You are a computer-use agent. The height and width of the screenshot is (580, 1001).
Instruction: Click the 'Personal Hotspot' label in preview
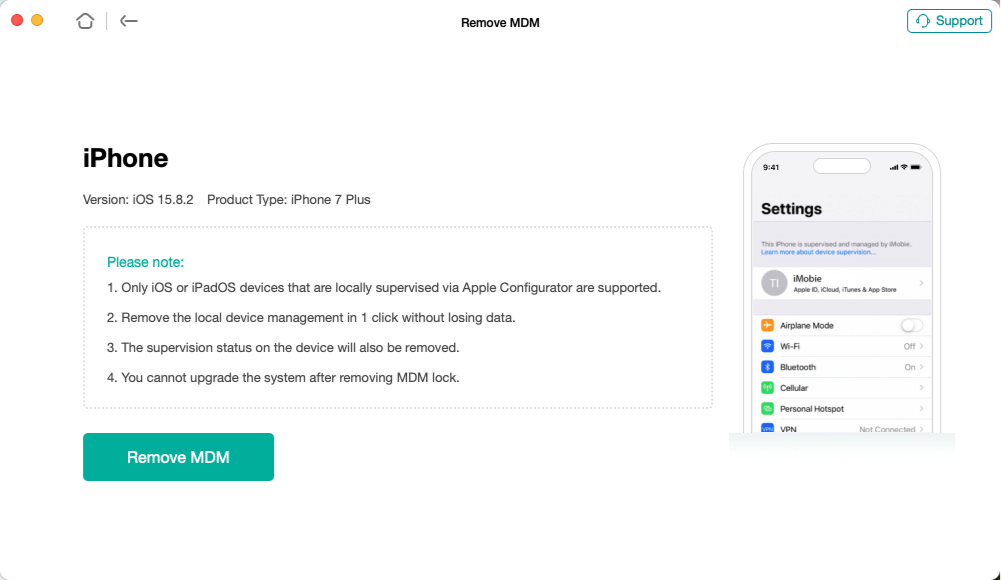tap(812, 409)
